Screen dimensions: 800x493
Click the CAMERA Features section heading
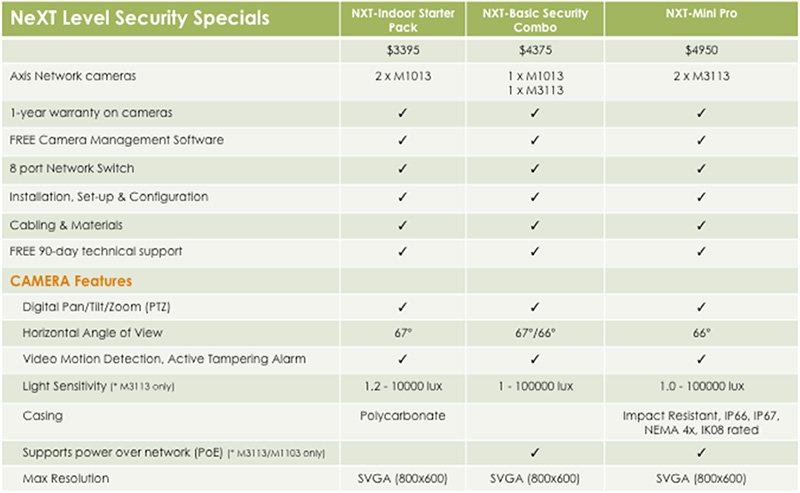[71, 281]
